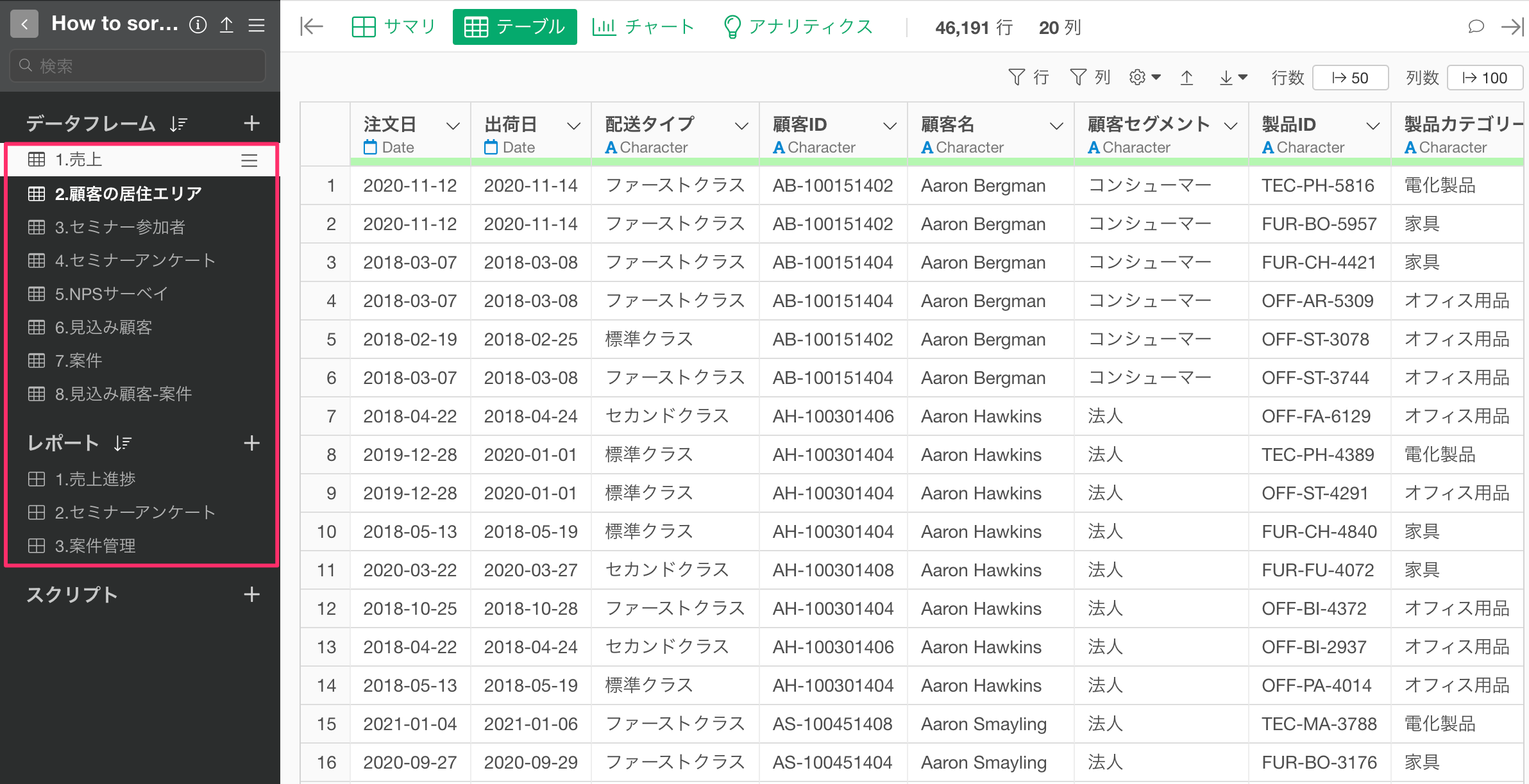Open the table settings gear dropdown
Image resolution: width=1529 pixels, height=784 pixels.
point(1144,78)
